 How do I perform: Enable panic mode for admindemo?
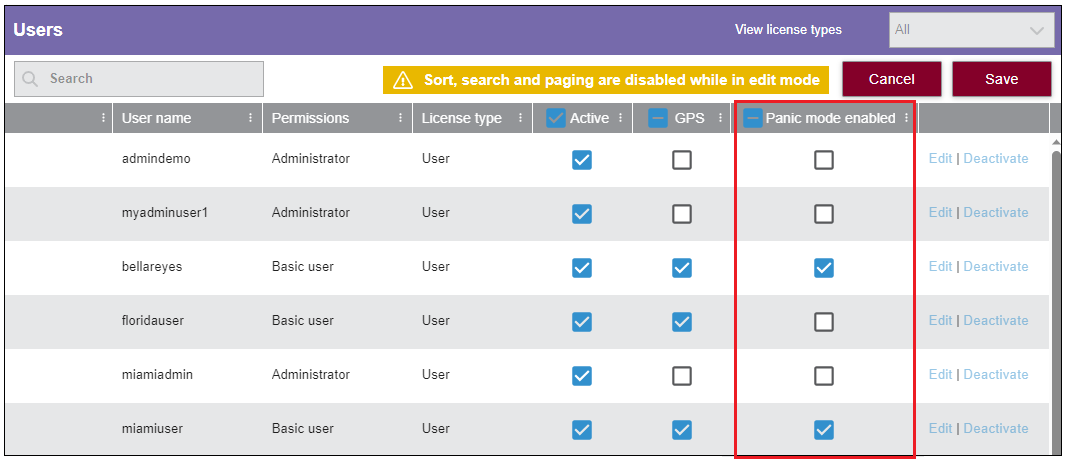coord(823,159)
